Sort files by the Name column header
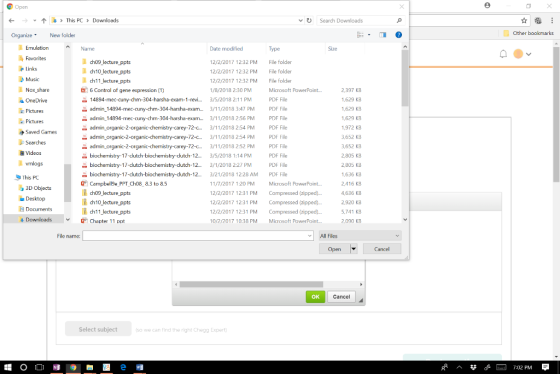560x374 pixels. 88,49
